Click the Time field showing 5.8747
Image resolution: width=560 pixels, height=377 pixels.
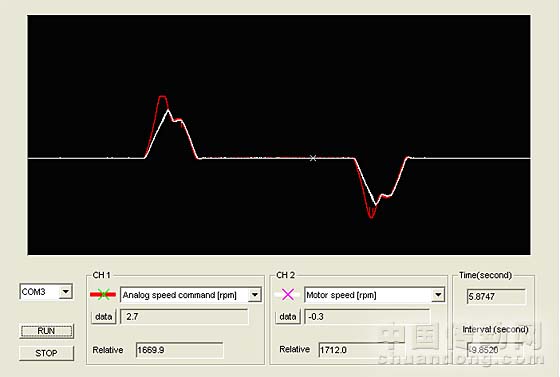(x=496, y=297)
